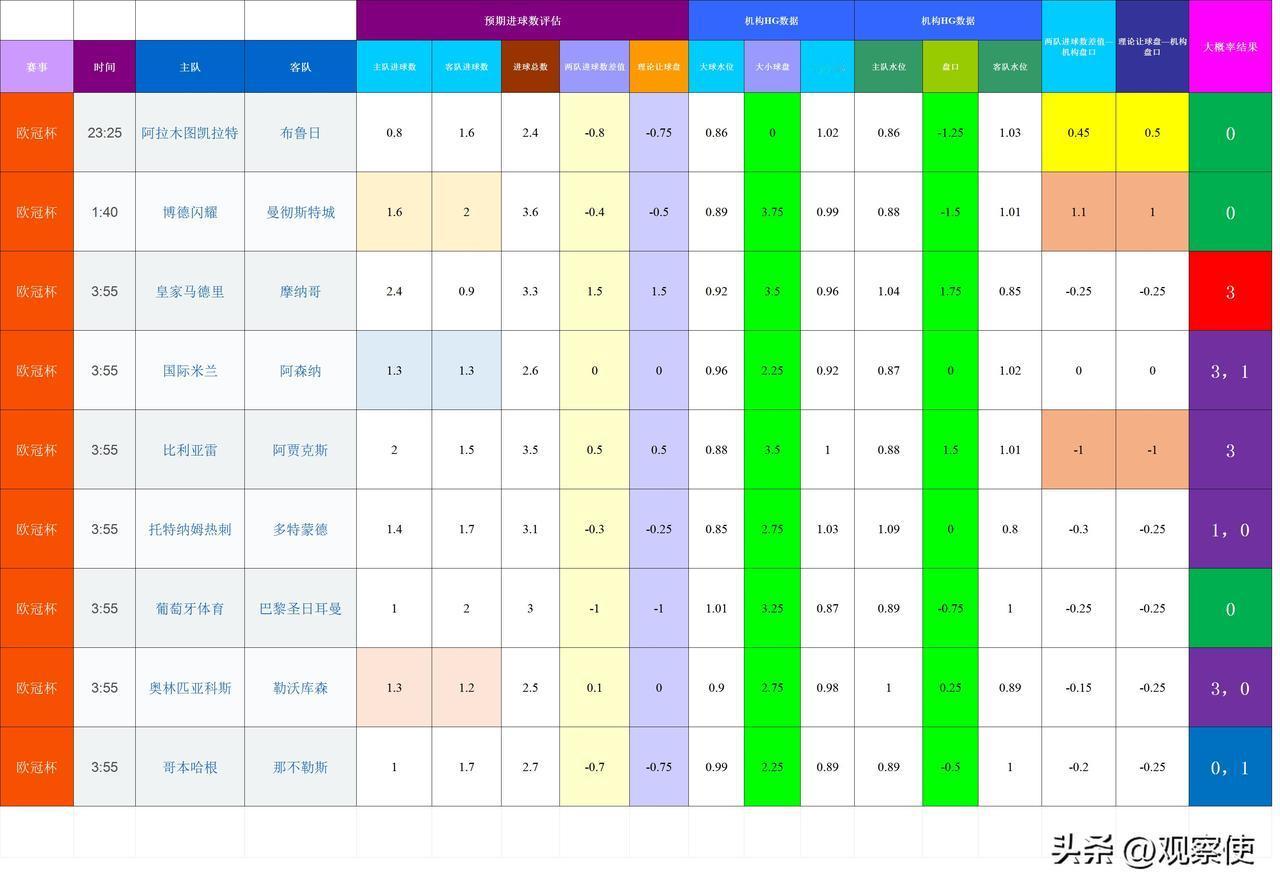Select the result cell showing 1，0
Viewport: 1280px width, 892px height.
tap(1230, 529)
